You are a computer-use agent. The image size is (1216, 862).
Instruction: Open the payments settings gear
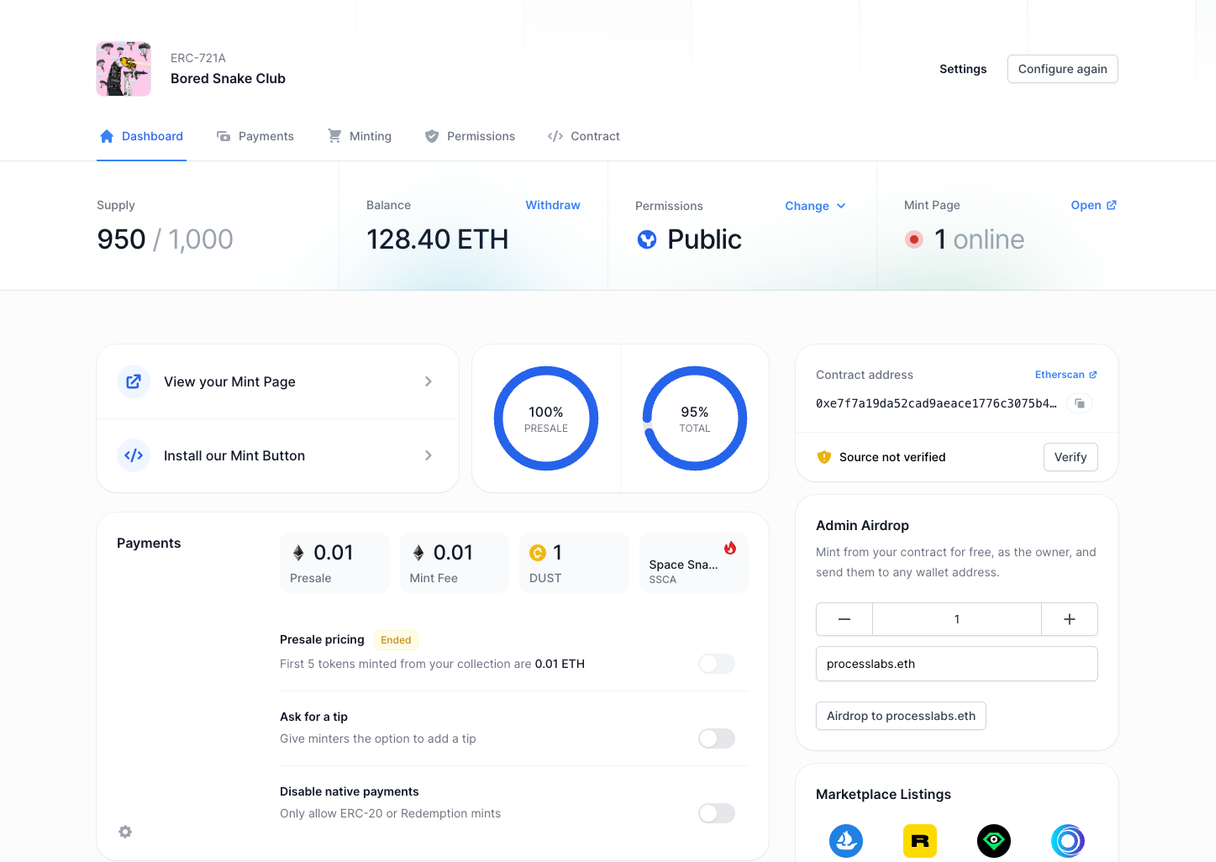[x=125, y=831]
